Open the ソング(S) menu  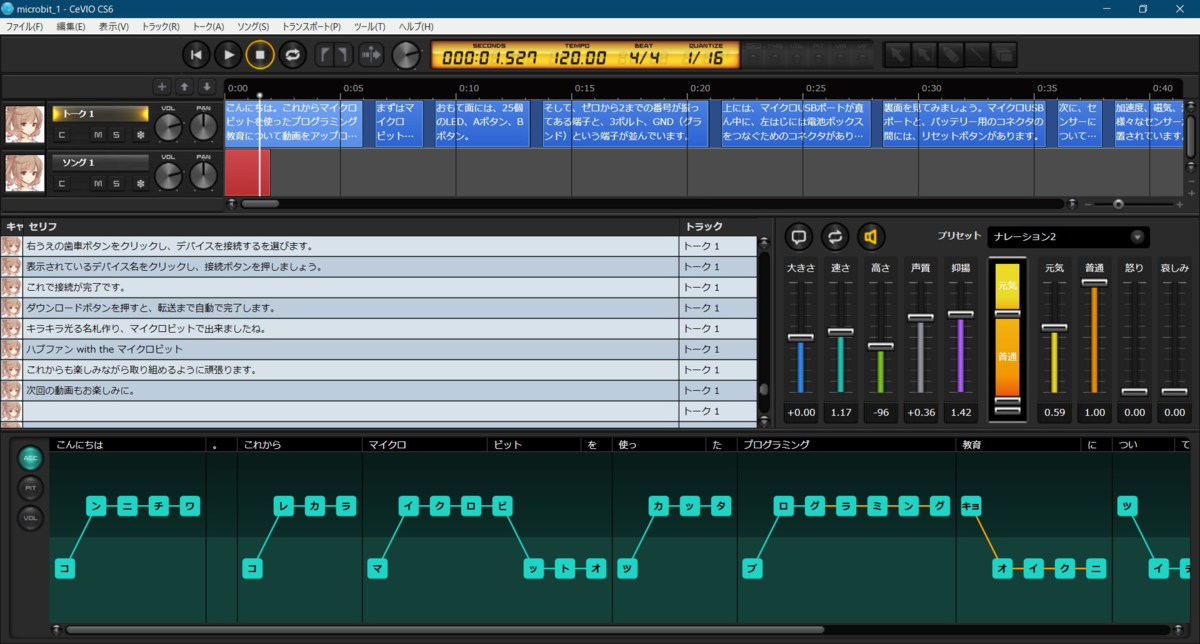click(253, 26)
